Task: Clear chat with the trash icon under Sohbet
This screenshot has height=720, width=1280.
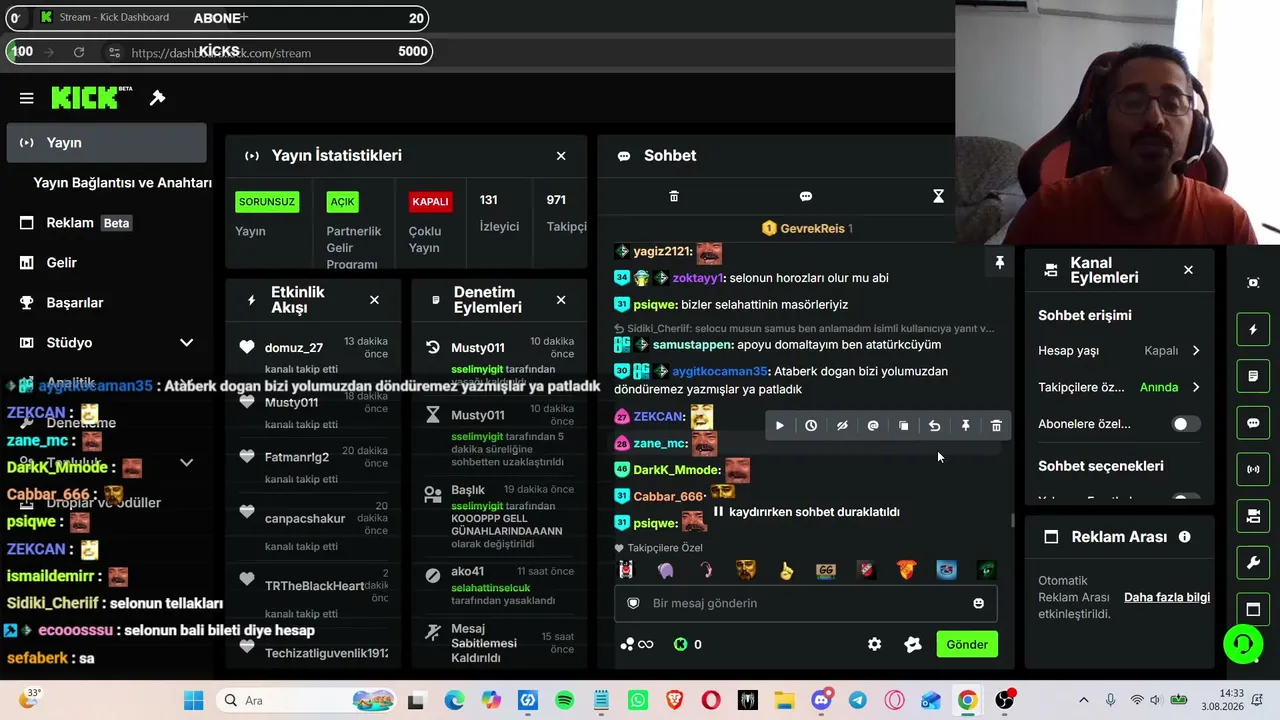Action: click(674, 196)
